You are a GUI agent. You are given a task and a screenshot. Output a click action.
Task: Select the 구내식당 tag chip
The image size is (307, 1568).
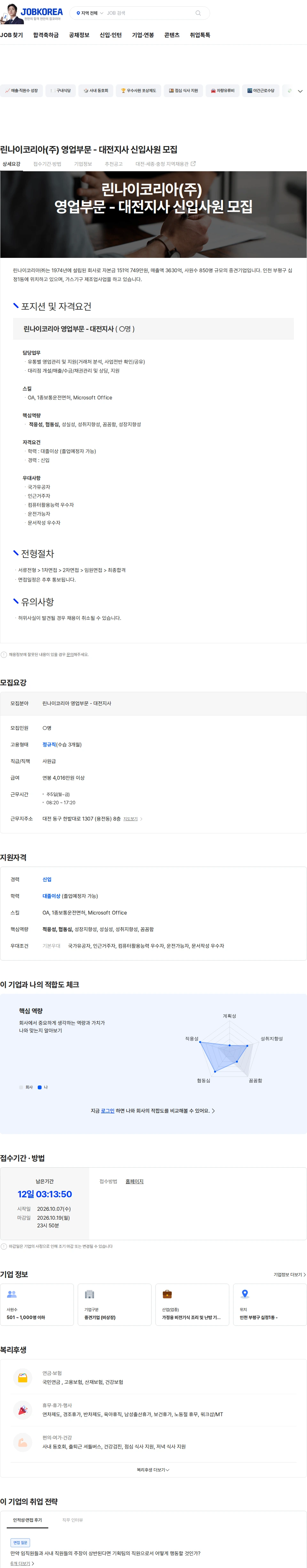pos(60,91)
